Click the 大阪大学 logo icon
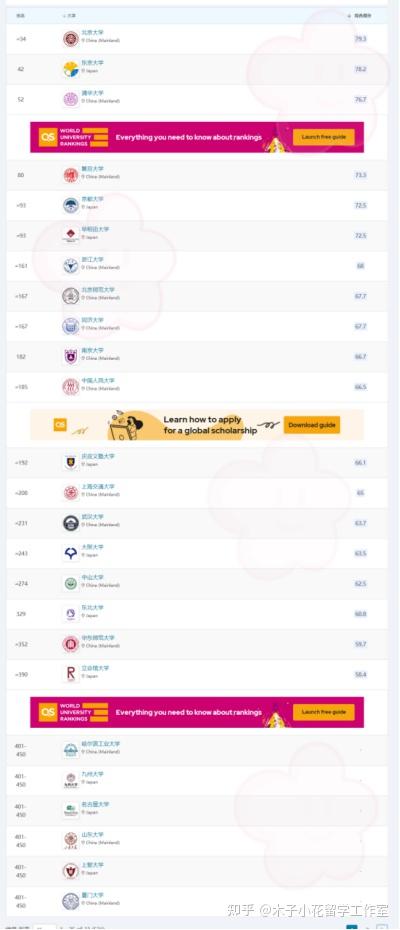Viewport: 400px width, 930px height. (71, 553)
